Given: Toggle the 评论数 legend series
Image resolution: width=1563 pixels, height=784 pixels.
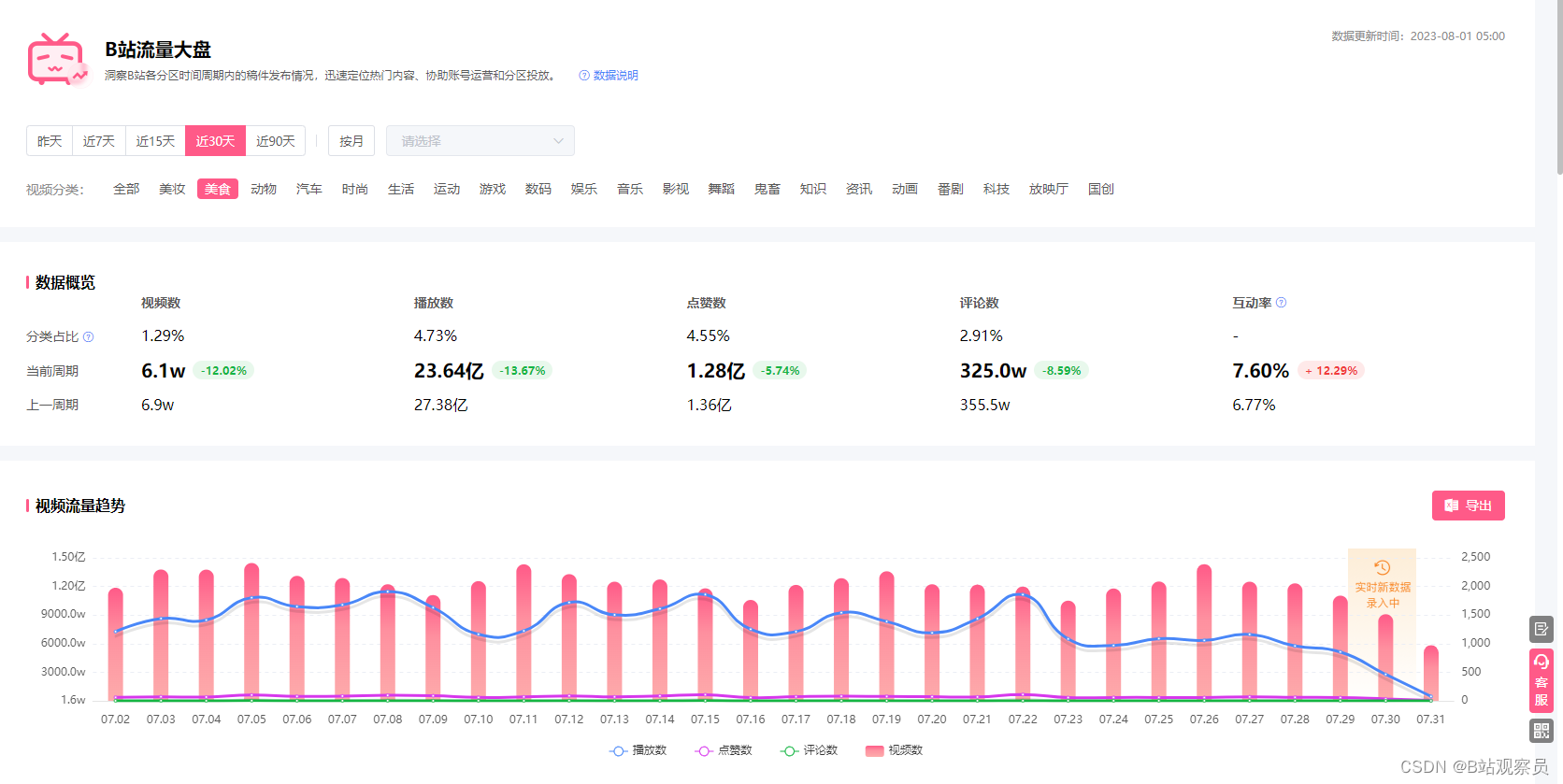Looking at the screenshot, I should click(809, 750).
